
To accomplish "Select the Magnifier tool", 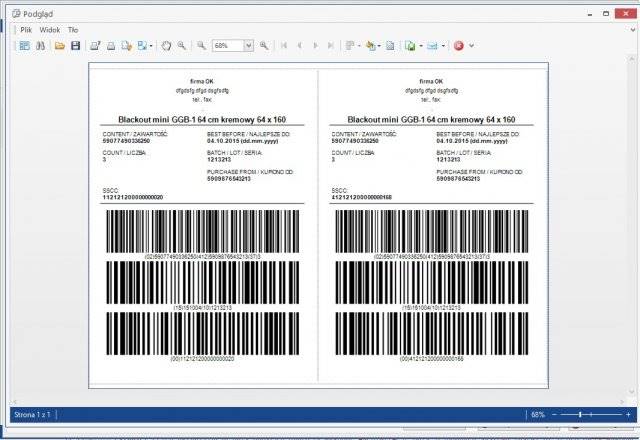I will [x=182, y=46].
